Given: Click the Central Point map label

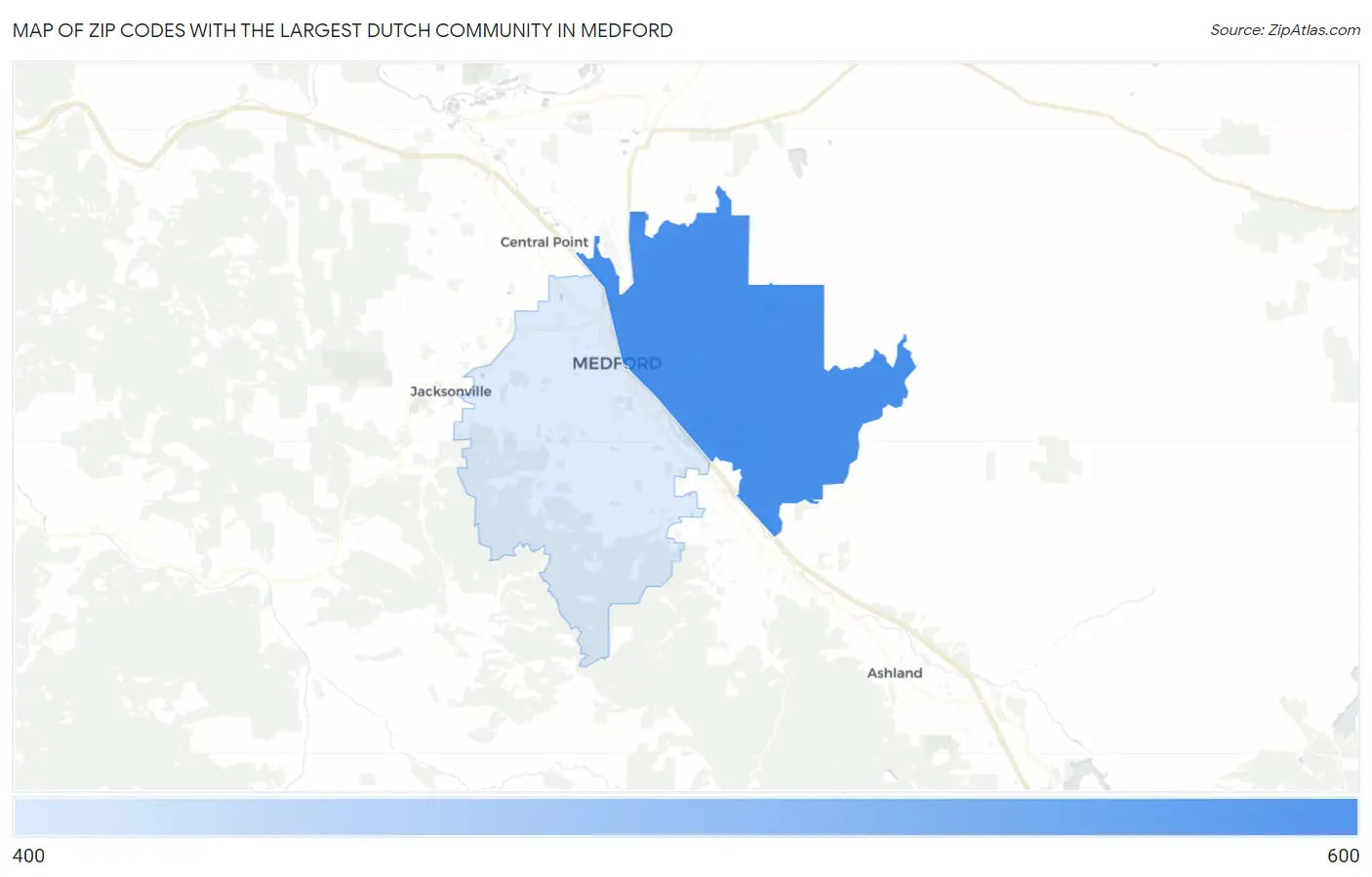Looking at the screenshot, I should click(545, 242).
